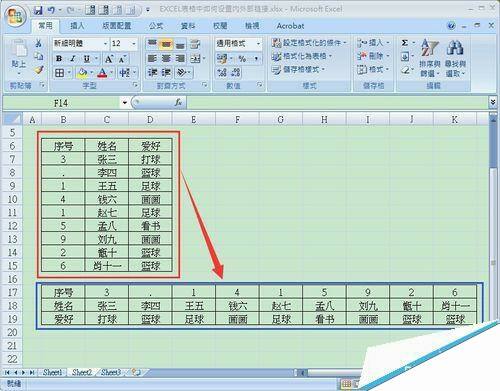Toggle Italic formatting
Viewport: 500px width, 391px height.
[x=73, y=59]
